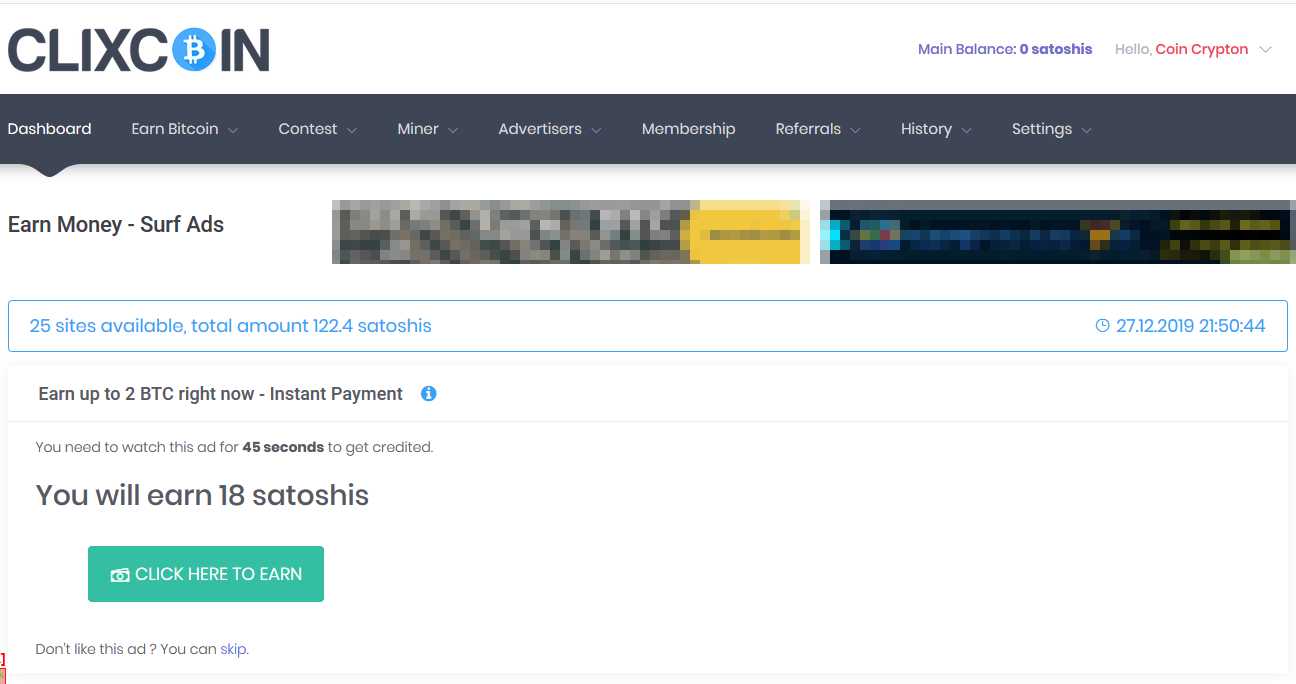The width and height of the screenshot is (1296, 684).
Task: Open the Advertisers dropdown
Action: click(x=549, y=129)
